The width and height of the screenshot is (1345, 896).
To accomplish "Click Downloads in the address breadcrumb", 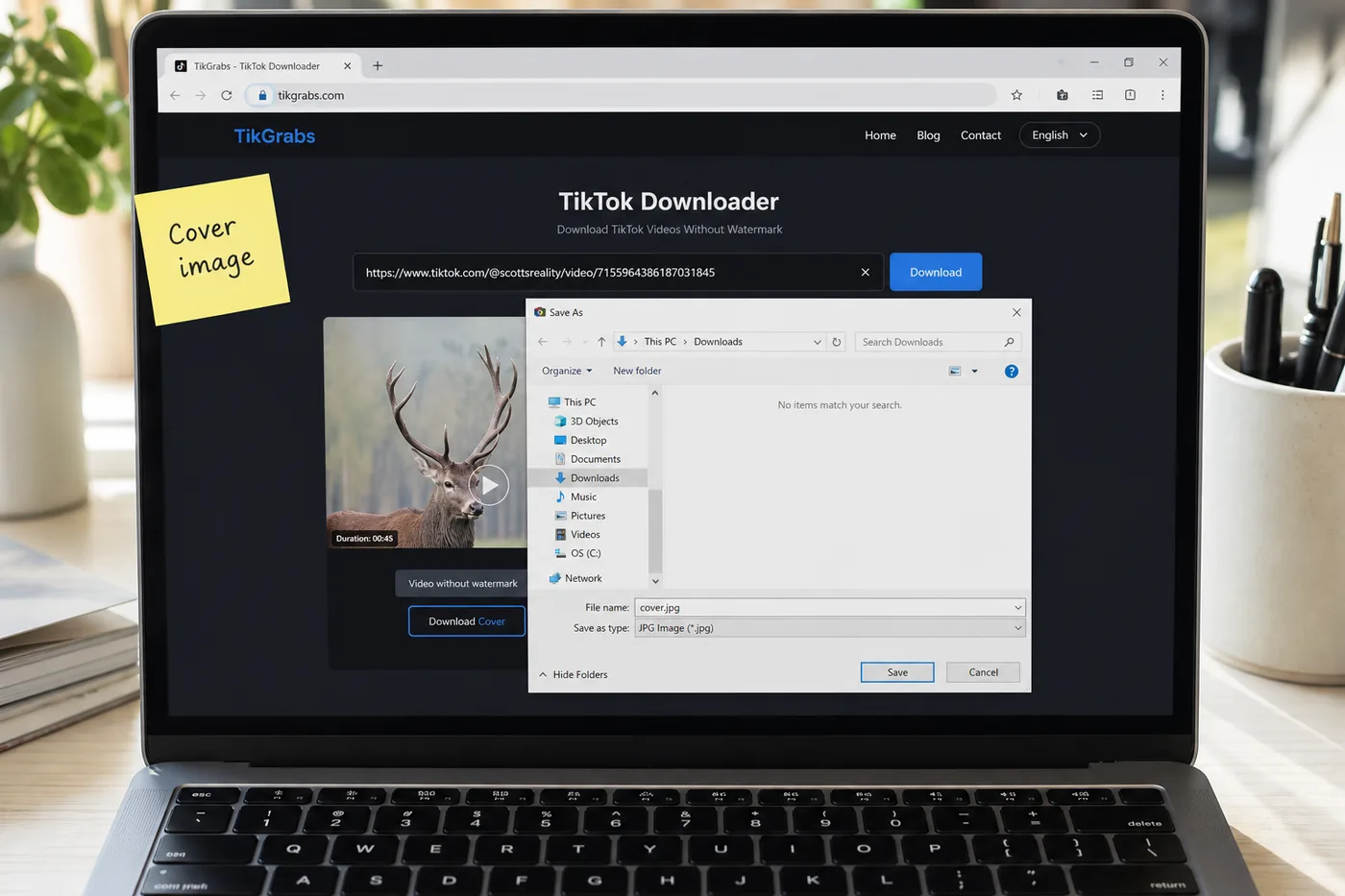I will (x=718, y=342).
